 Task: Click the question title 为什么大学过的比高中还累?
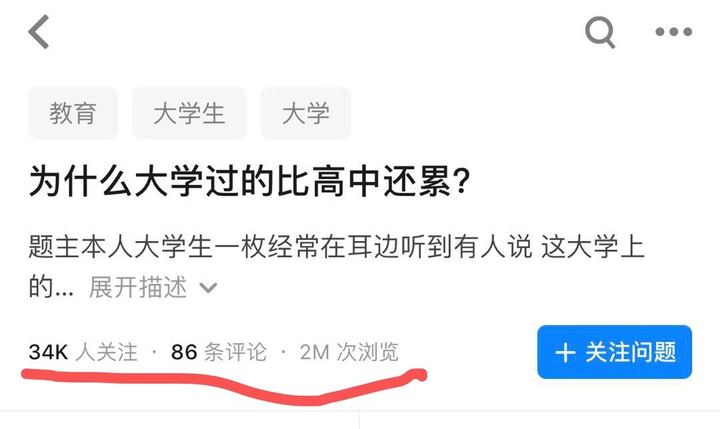tap(250, 181)
